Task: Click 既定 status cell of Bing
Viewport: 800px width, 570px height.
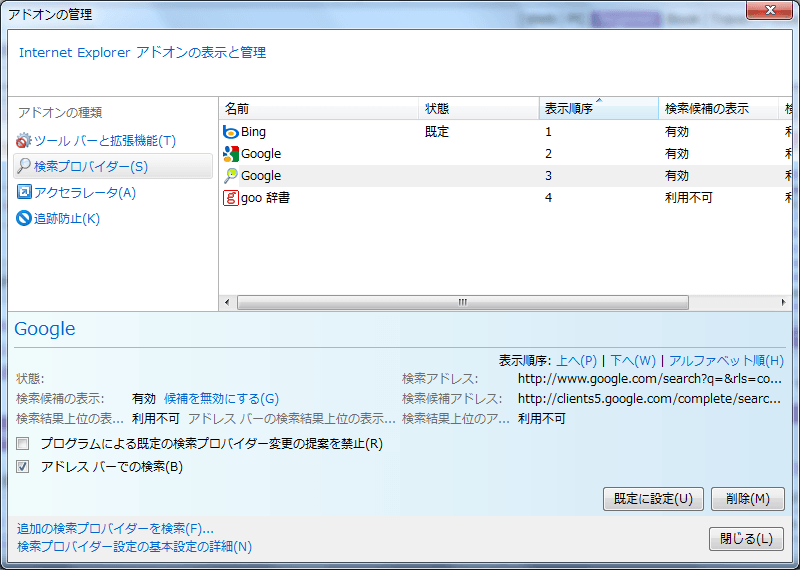Action: [x=437, y=132]
